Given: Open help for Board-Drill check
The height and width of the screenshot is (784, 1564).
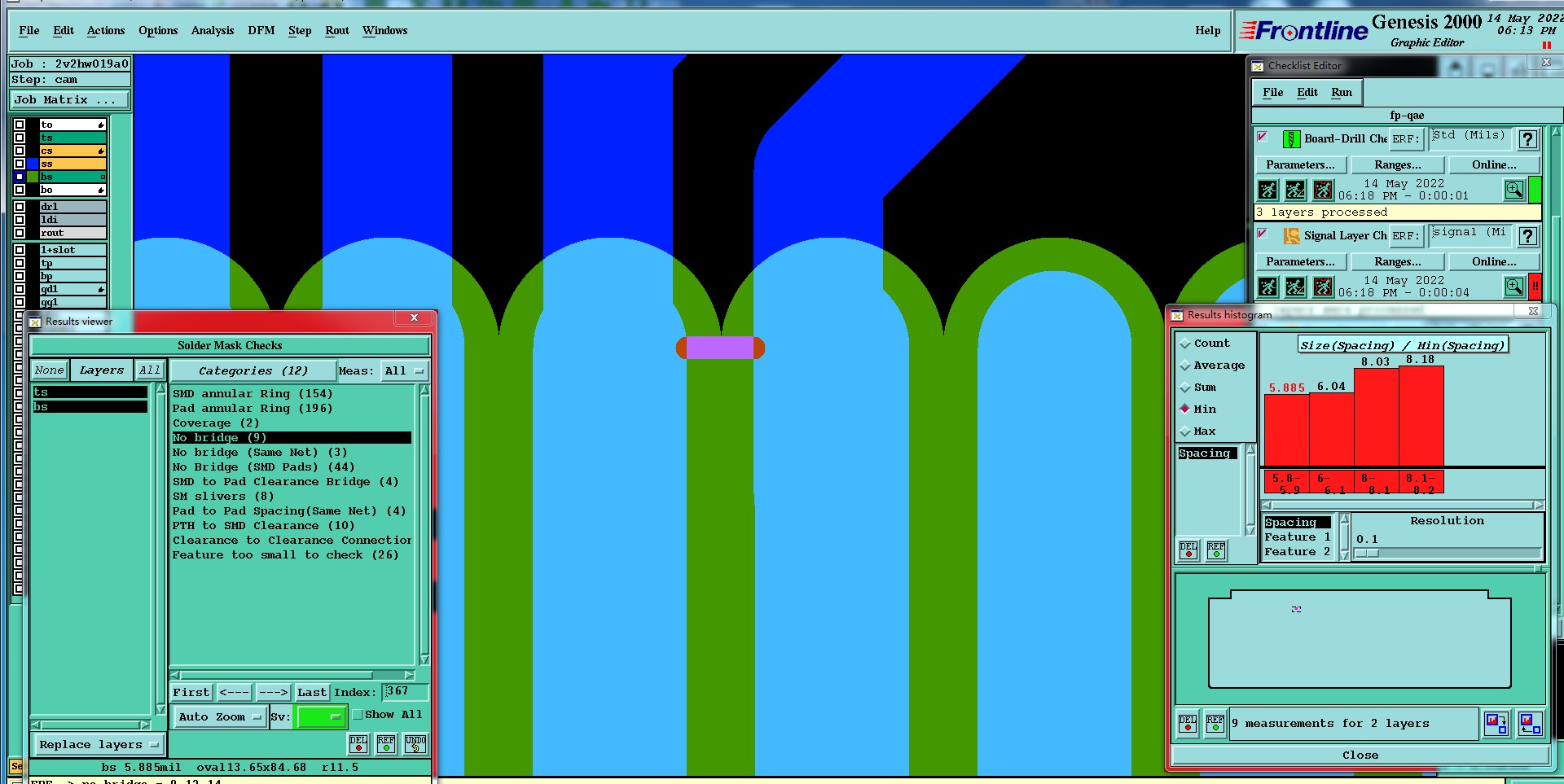Looking at the screenshot, I should tap(1527, 139).
